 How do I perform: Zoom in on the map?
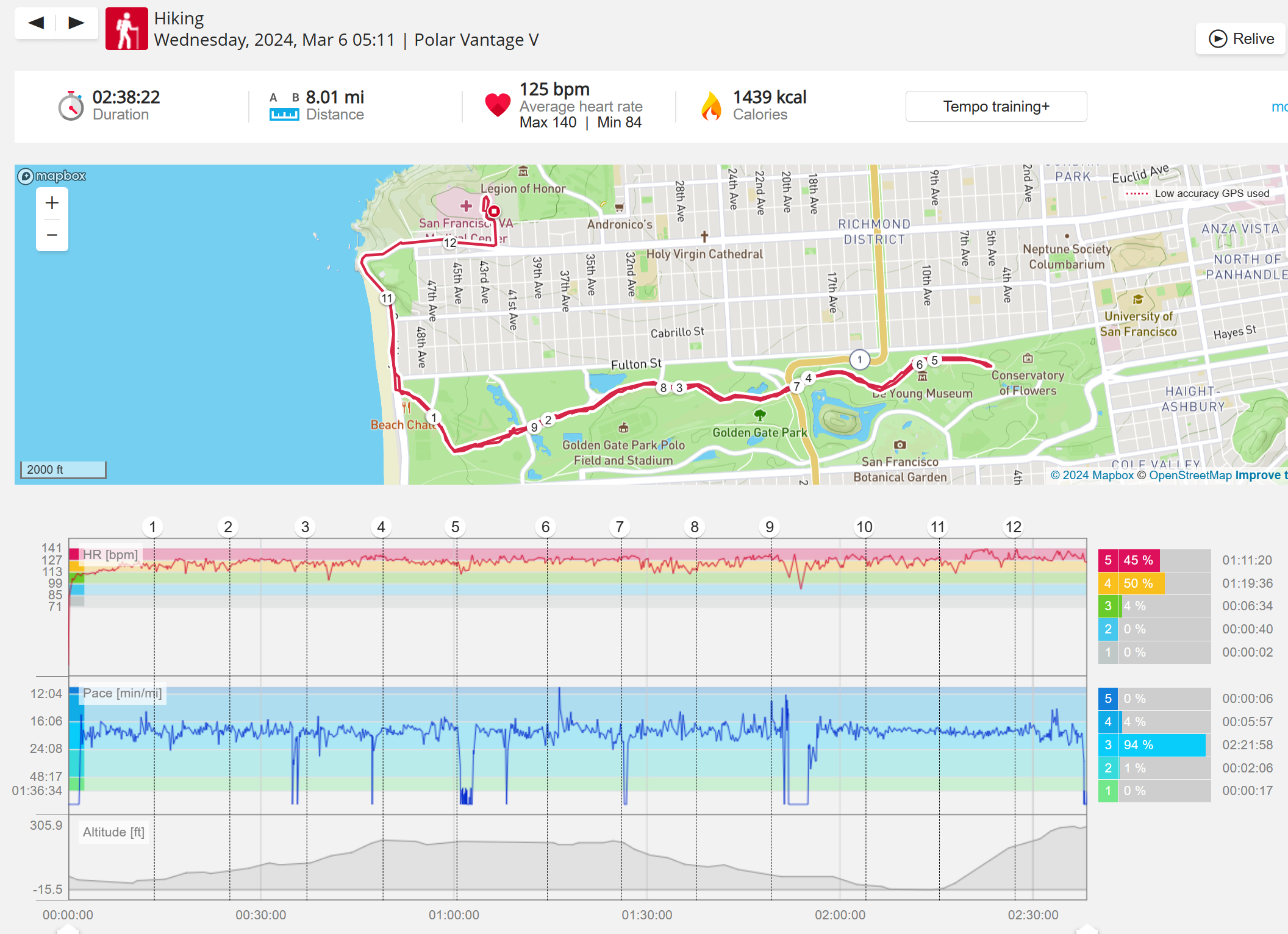[x=52, y=203]
